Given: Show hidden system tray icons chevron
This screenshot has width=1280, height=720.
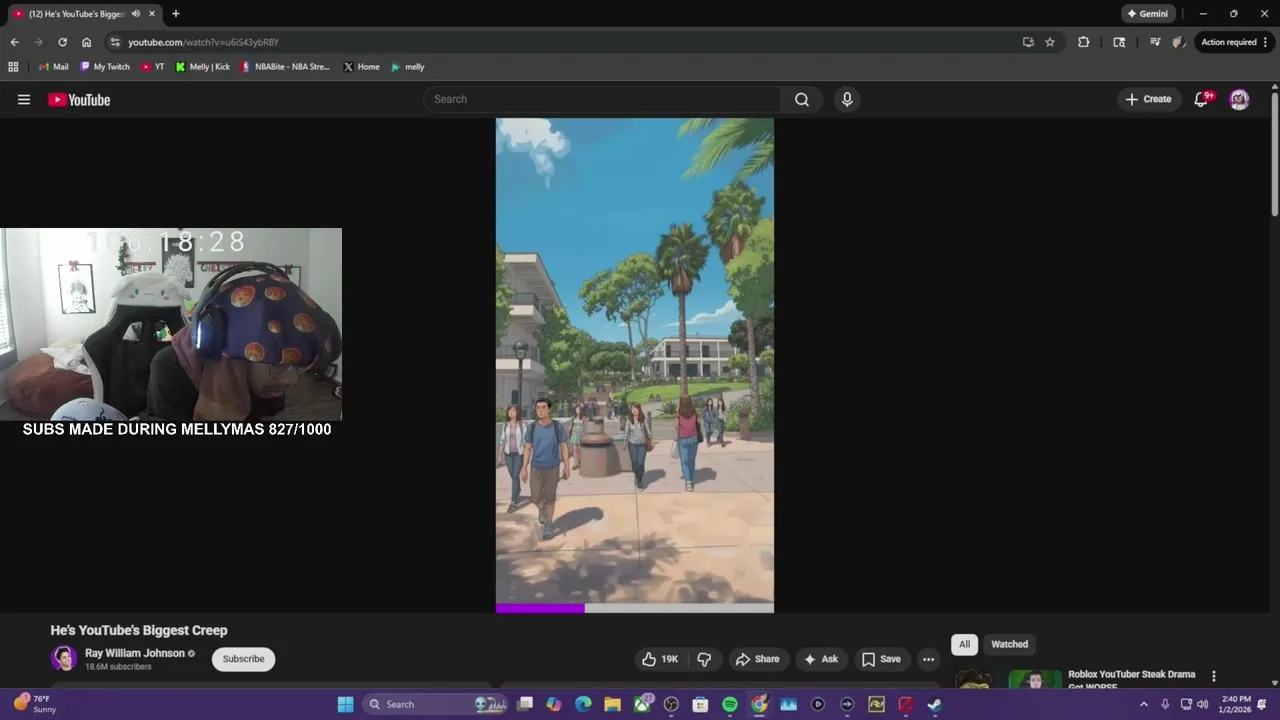Looking at the screenshot, I should [1144, 704].
